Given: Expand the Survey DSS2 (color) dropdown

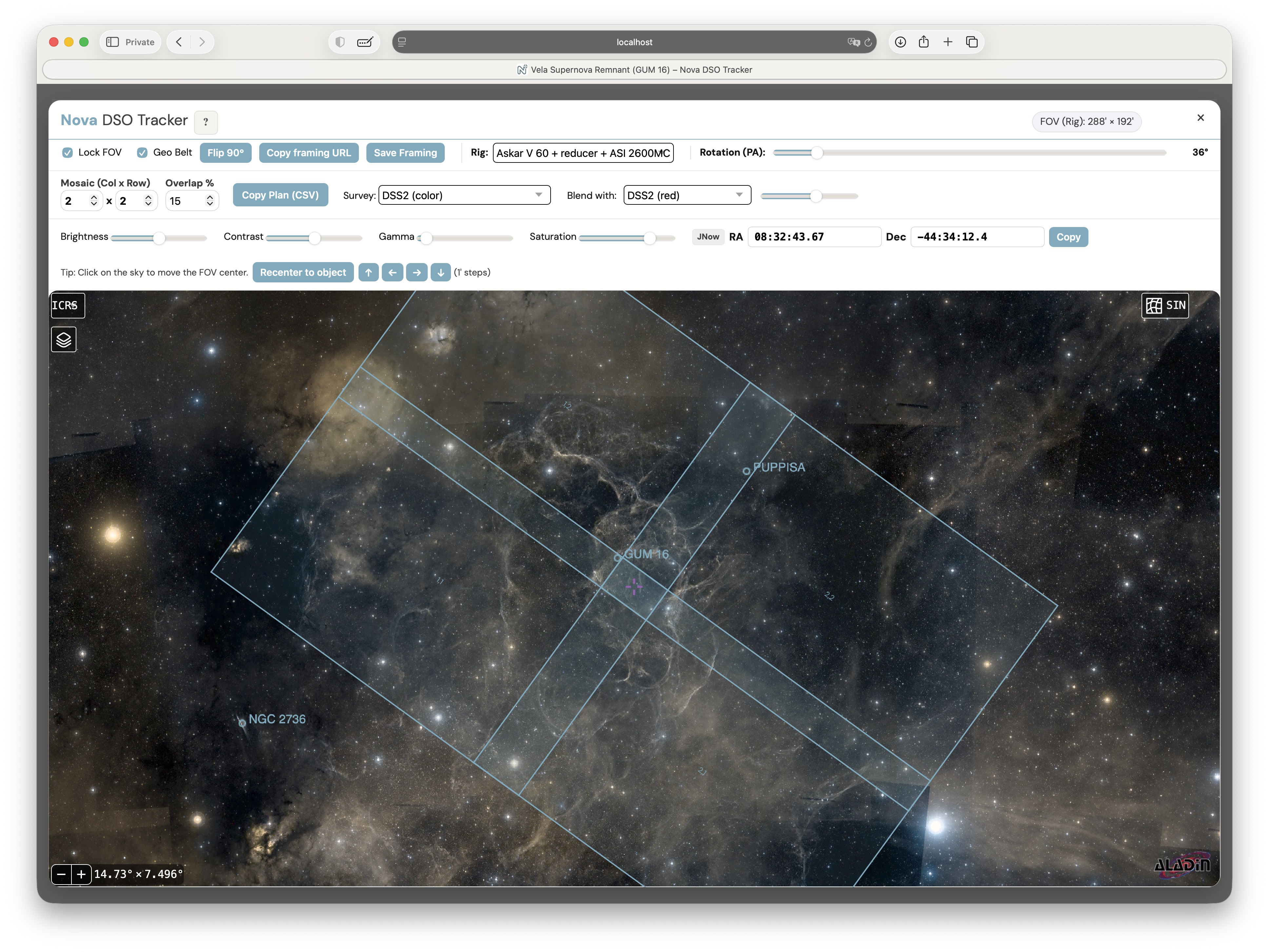Looking at the screenshot, I should coord(463,195).
